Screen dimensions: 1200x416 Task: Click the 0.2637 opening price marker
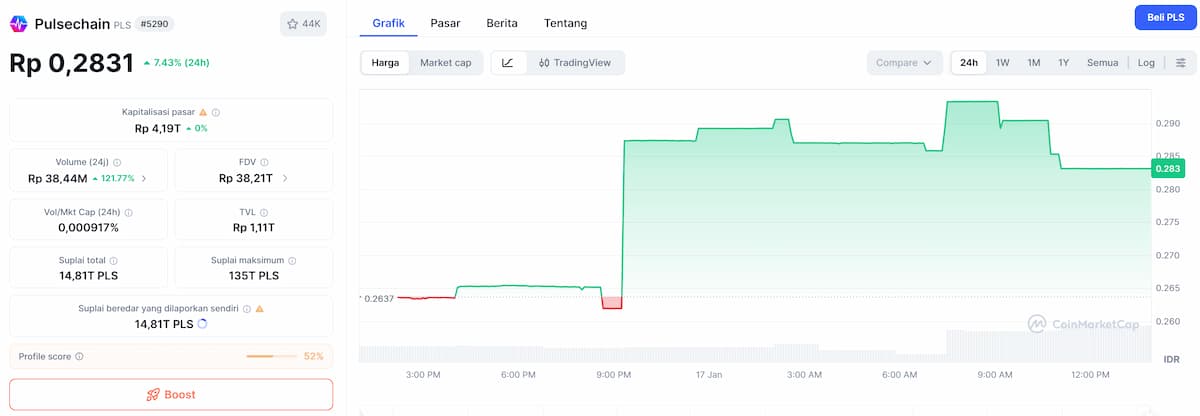point(379,298)
